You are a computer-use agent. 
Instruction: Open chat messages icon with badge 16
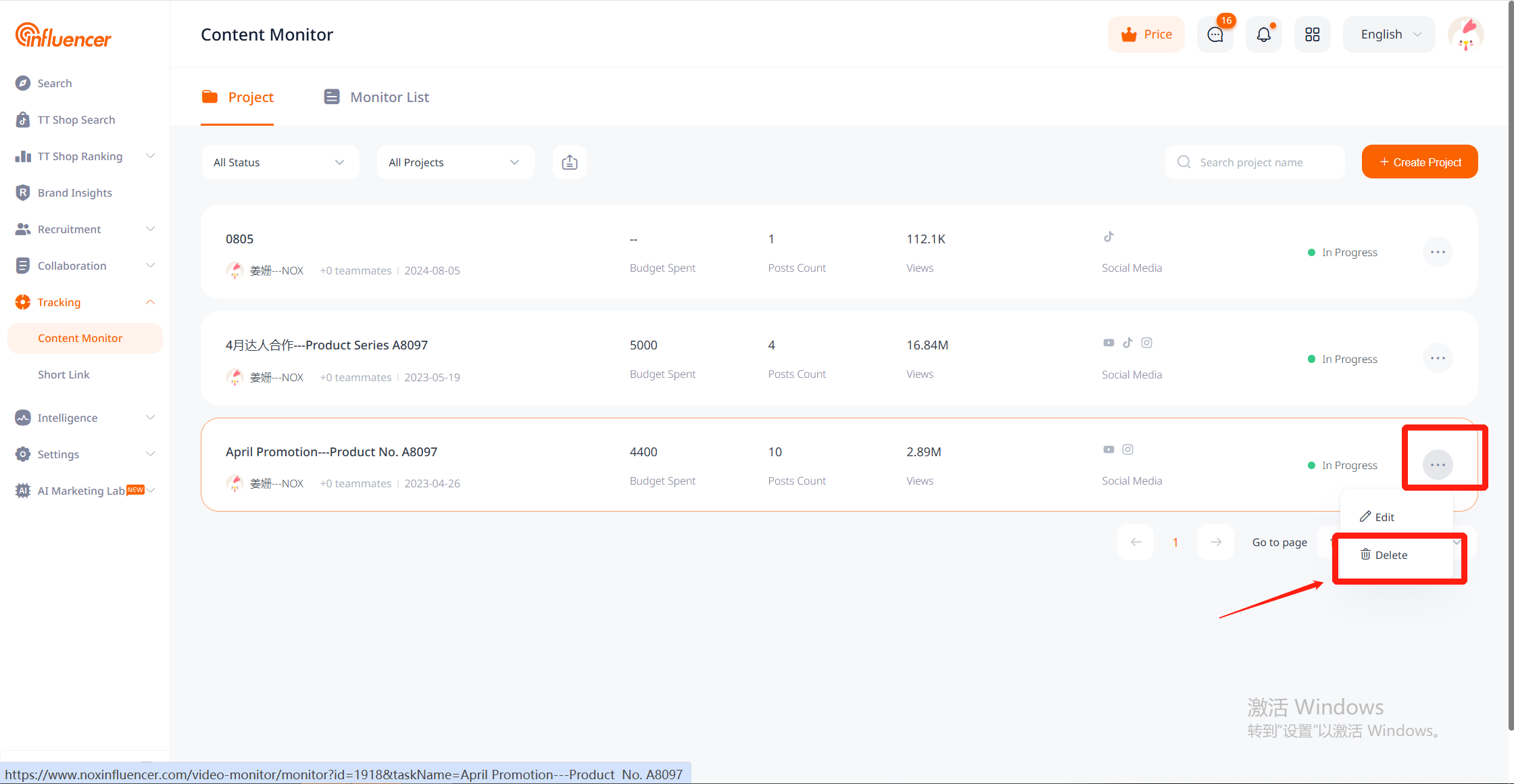click(x=1215, y=34)
